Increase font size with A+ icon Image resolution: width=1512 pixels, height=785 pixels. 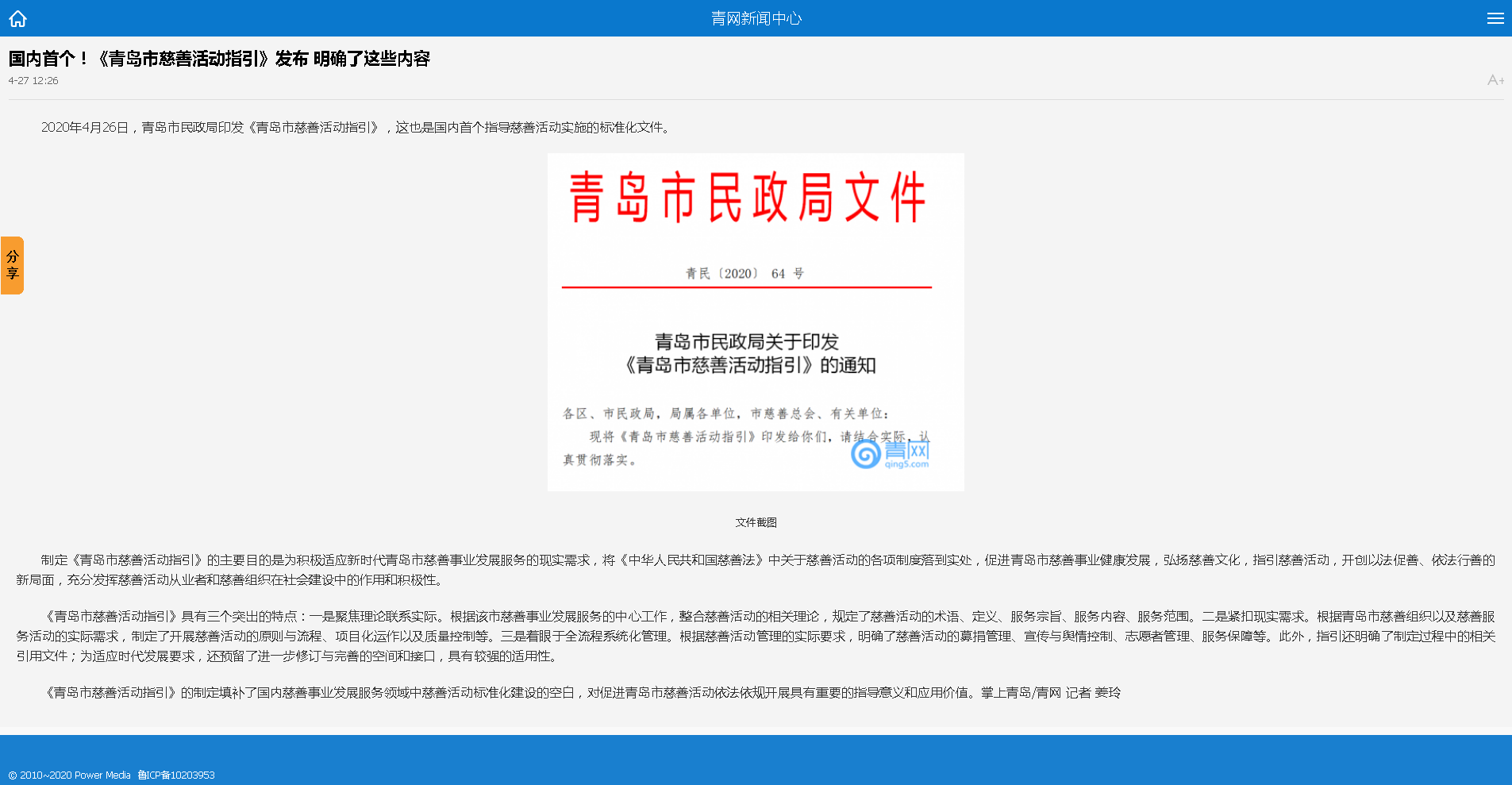(1495, 80)
